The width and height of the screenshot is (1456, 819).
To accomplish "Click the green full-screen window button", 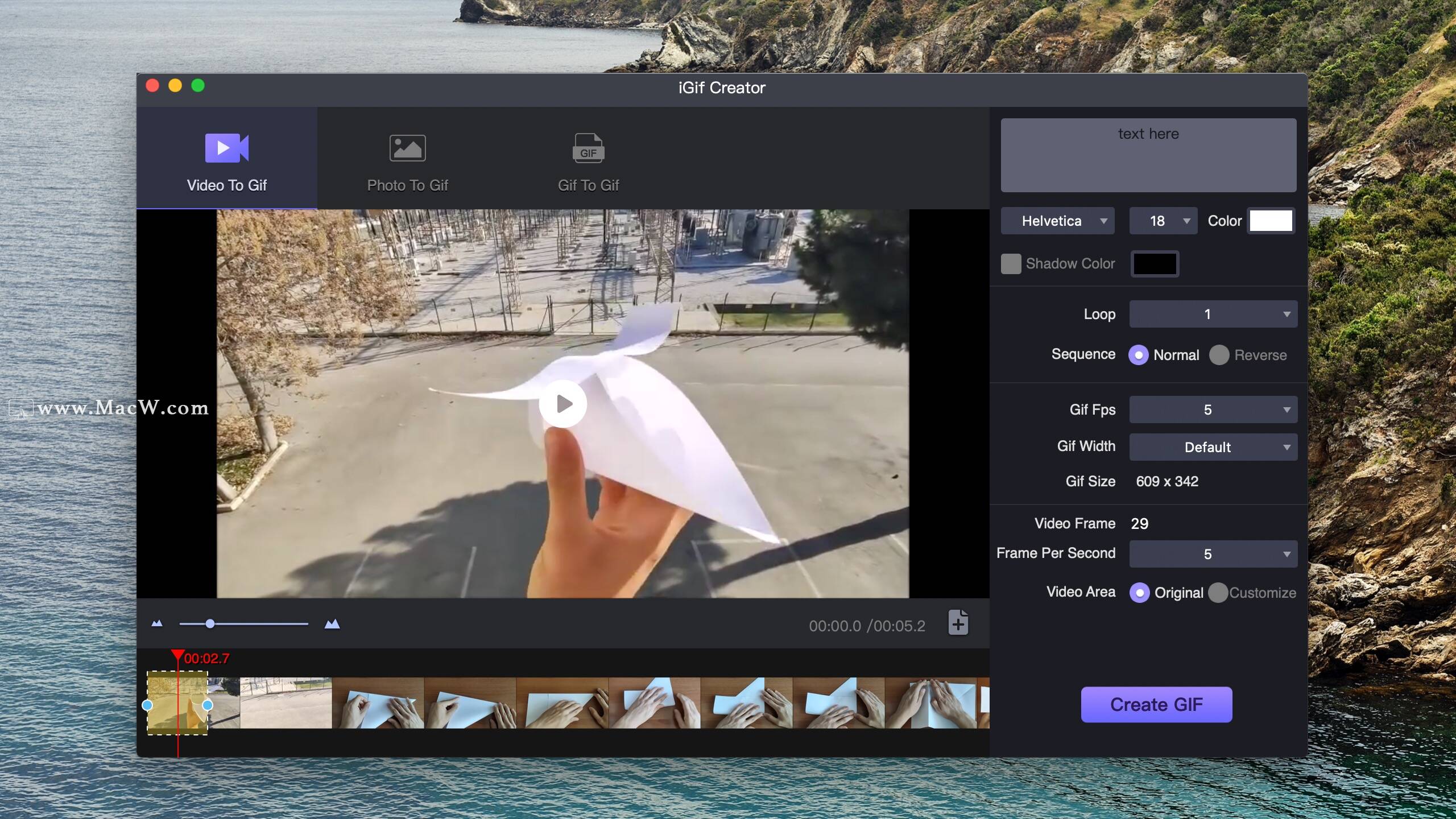I will [x=198, y=85].
